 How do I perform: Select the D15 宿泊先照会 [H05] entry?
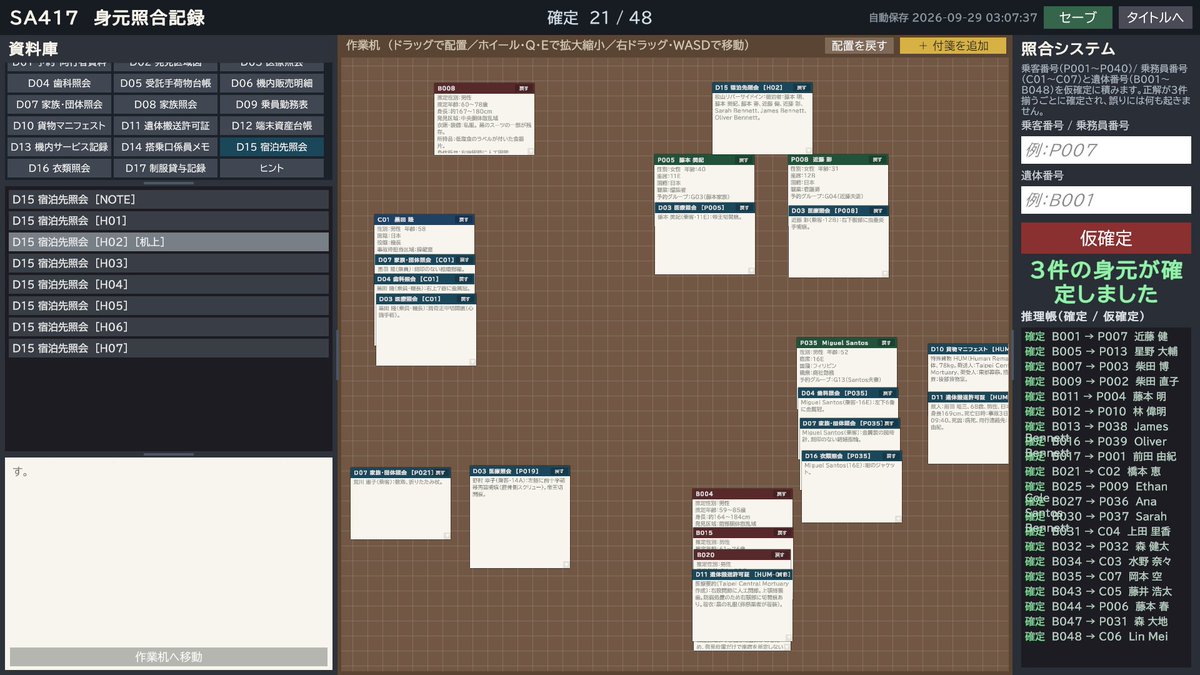tap(168, 306)
